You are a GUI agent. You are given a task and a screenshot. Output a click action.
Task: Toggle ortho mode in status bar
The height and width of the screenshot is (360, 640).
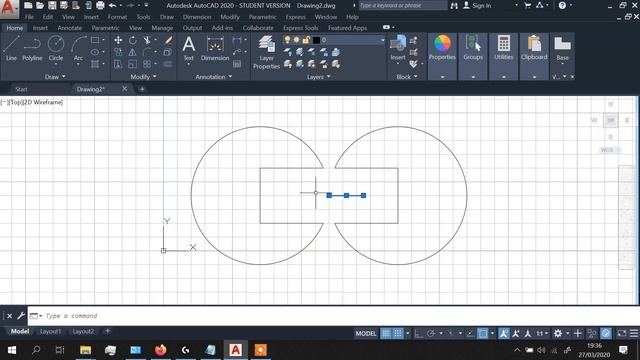[x=418, y=333]
